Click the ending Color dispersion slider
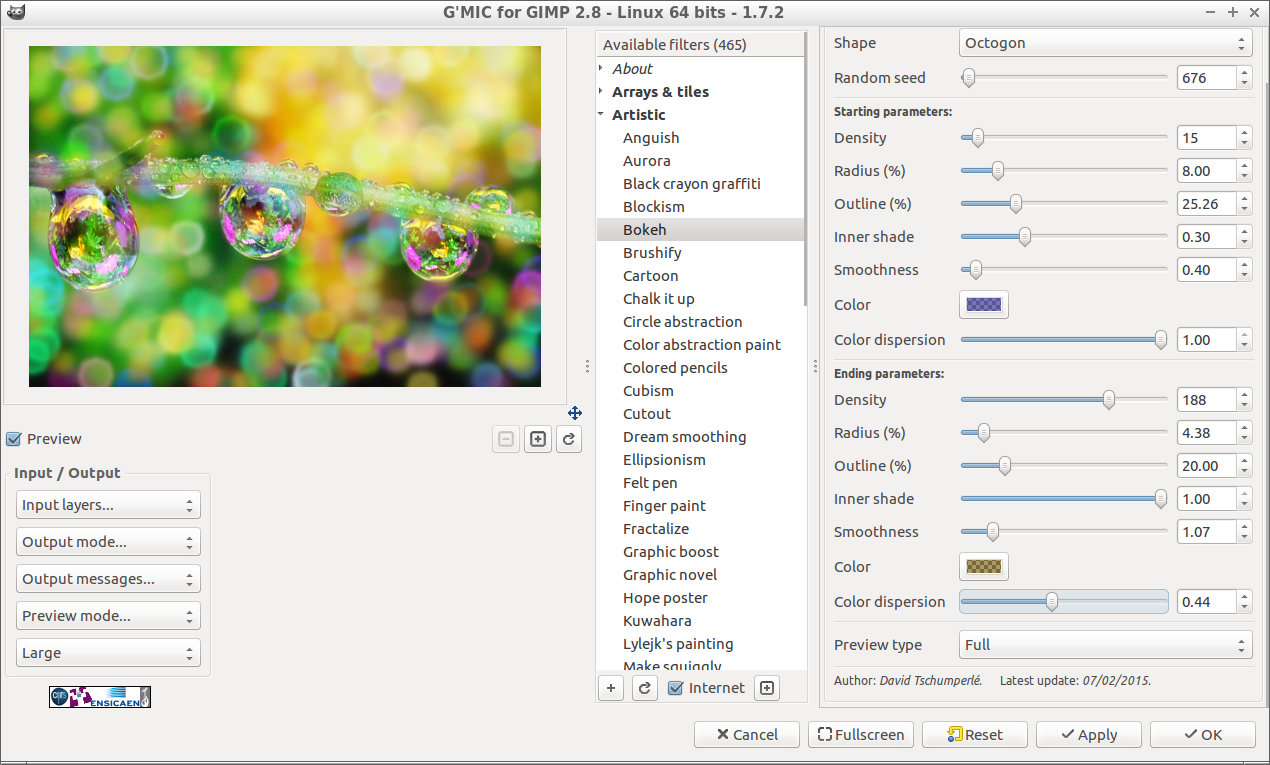Image resolution: width=1270 pixels, height=765 pixels. [x=1064, y=602]
